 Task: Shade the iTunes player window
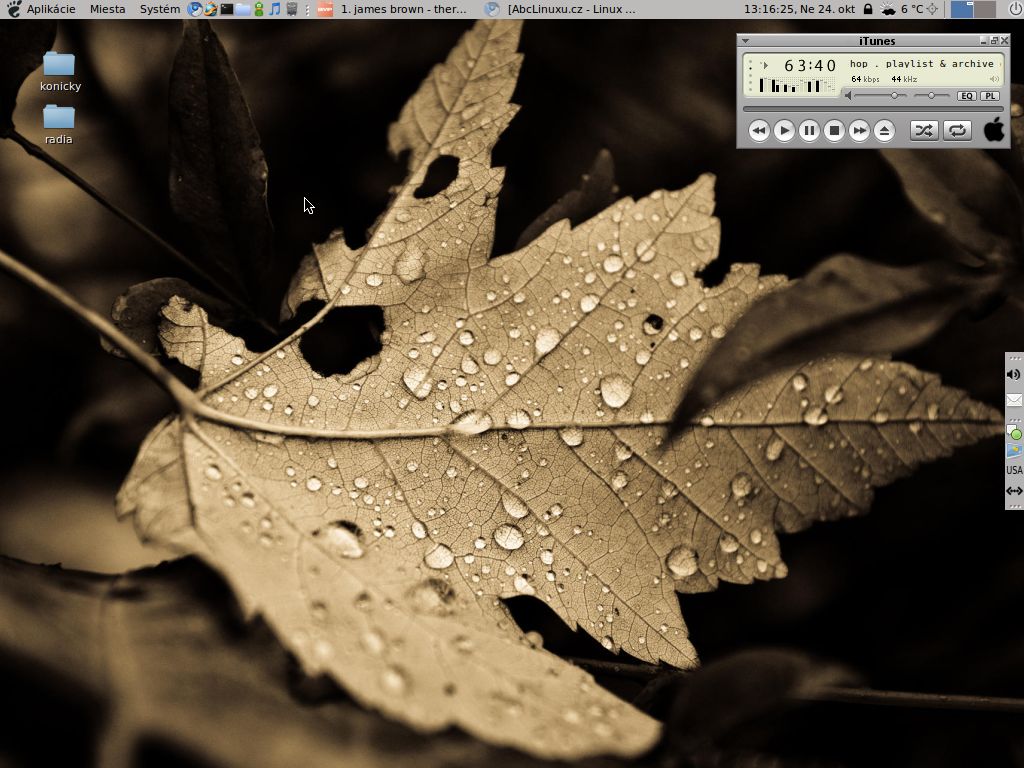[994, 40]
